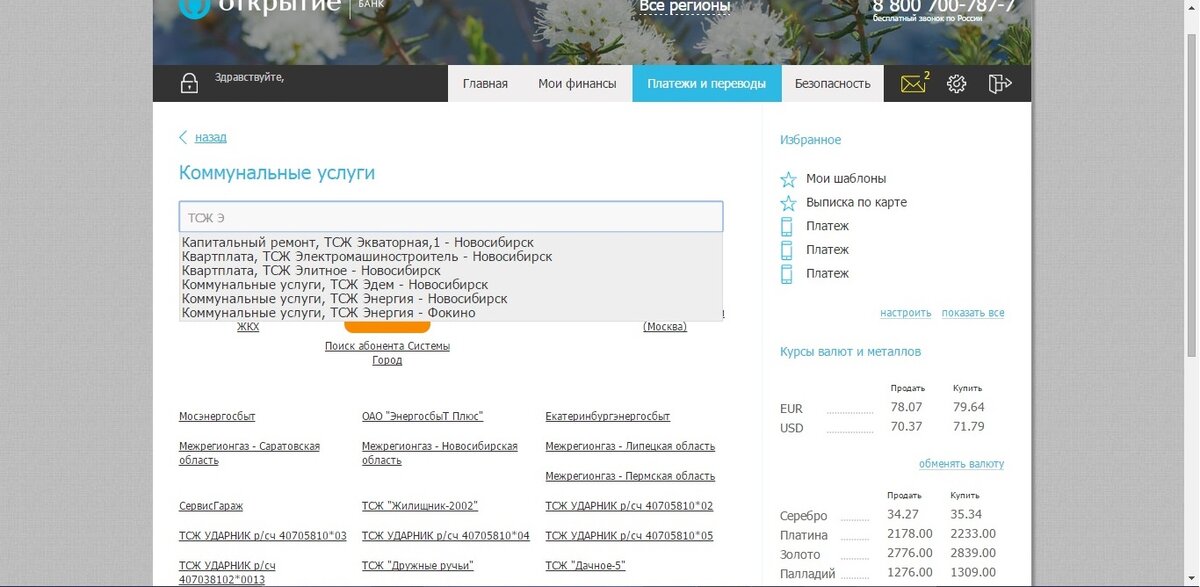Open the Мосэнергосбыт link

217,416
